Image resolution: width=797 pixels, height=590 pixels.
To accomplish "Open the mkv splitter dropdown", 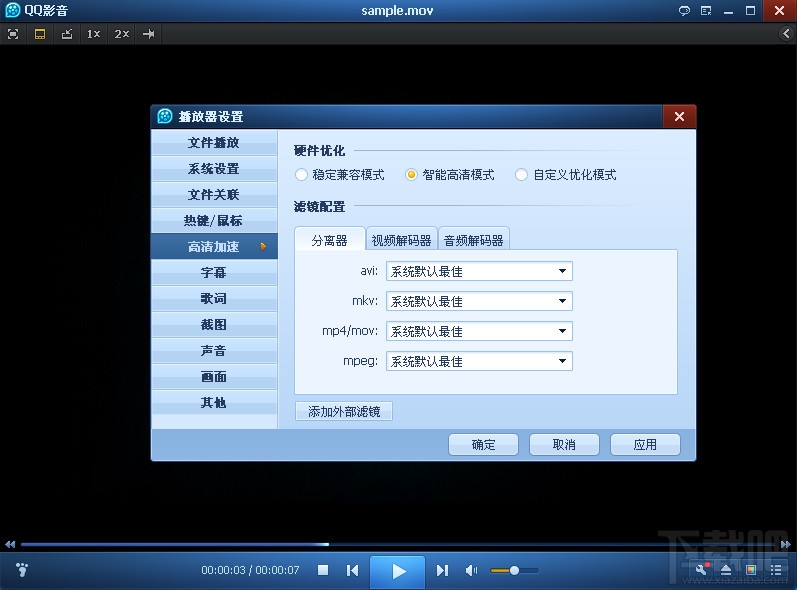I will [x=479, y=301].
